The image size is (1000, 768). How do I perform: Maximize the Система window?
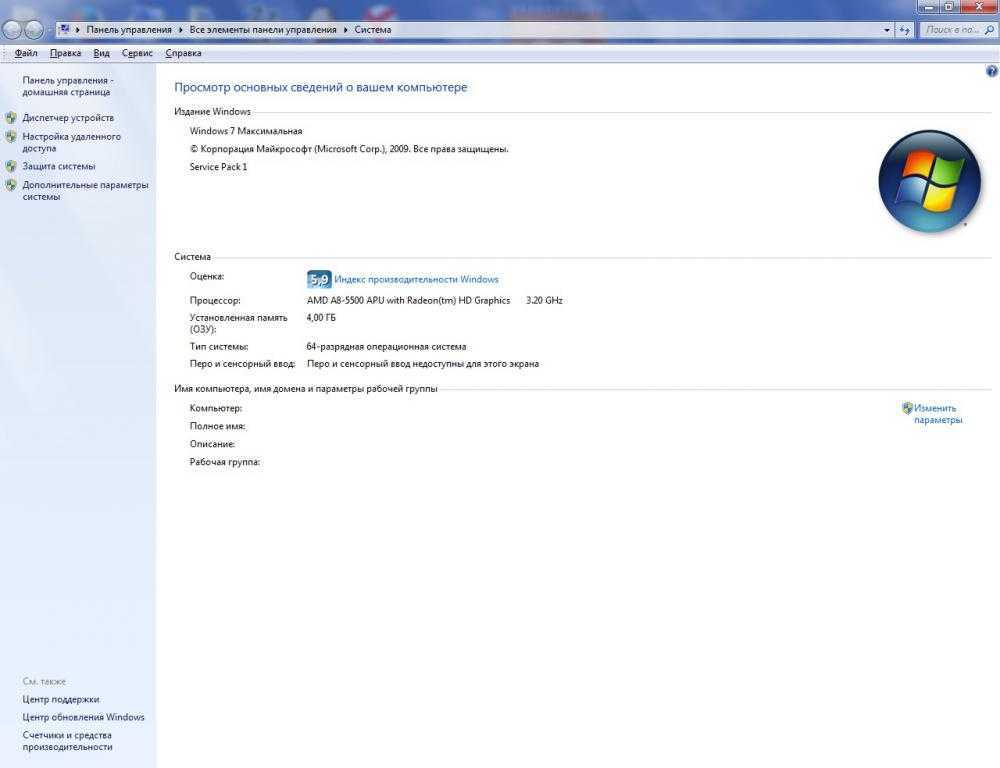949,6
